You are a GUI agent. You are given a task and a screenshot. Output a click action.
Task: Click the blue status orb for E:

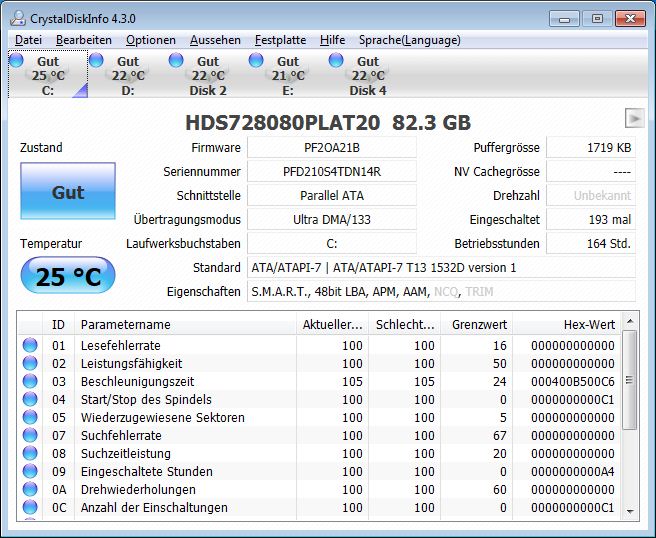(x=256, y=60)
